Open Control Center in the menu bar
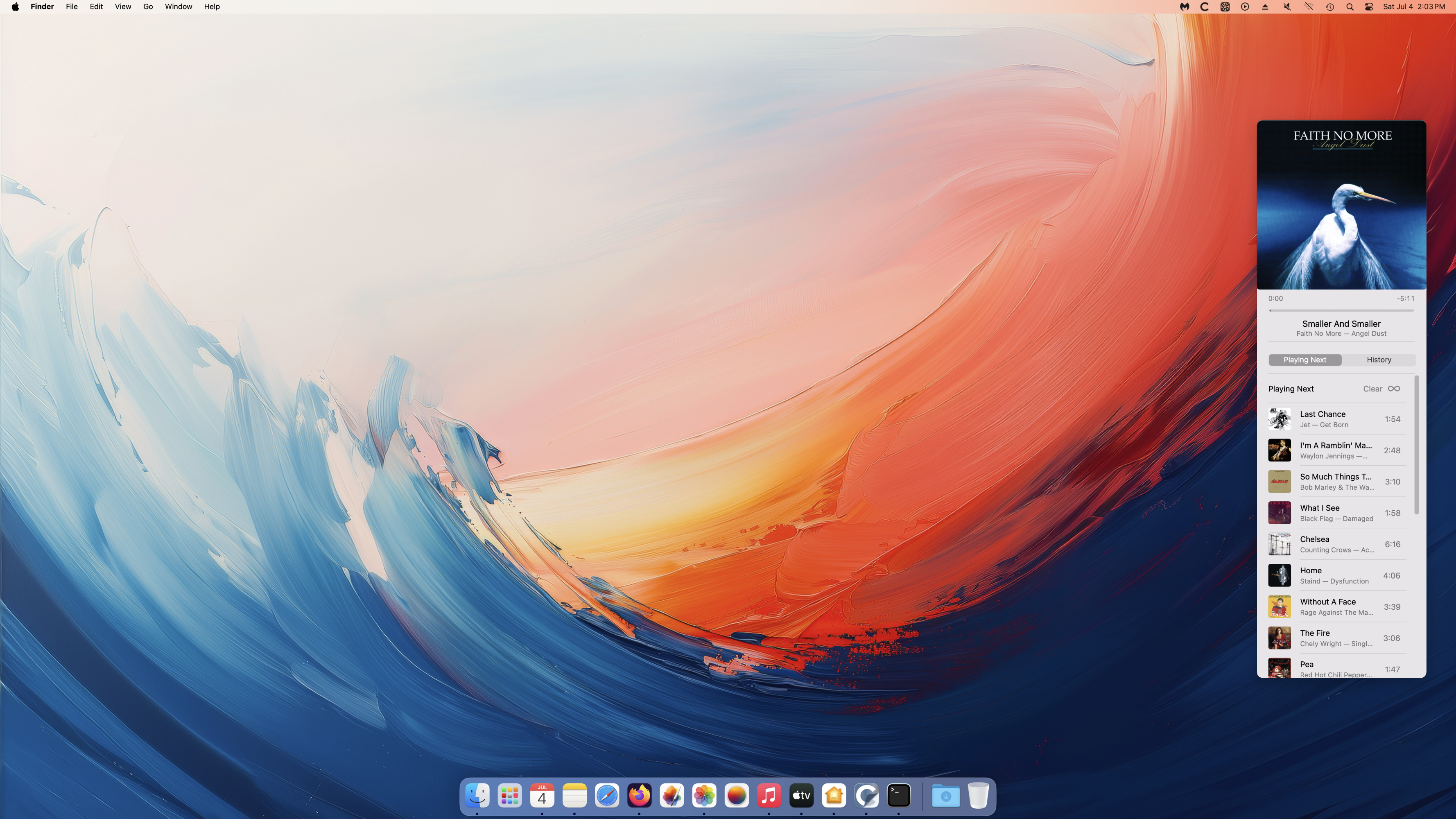Screen dimensions: 1456x819 click(1369, 7)
